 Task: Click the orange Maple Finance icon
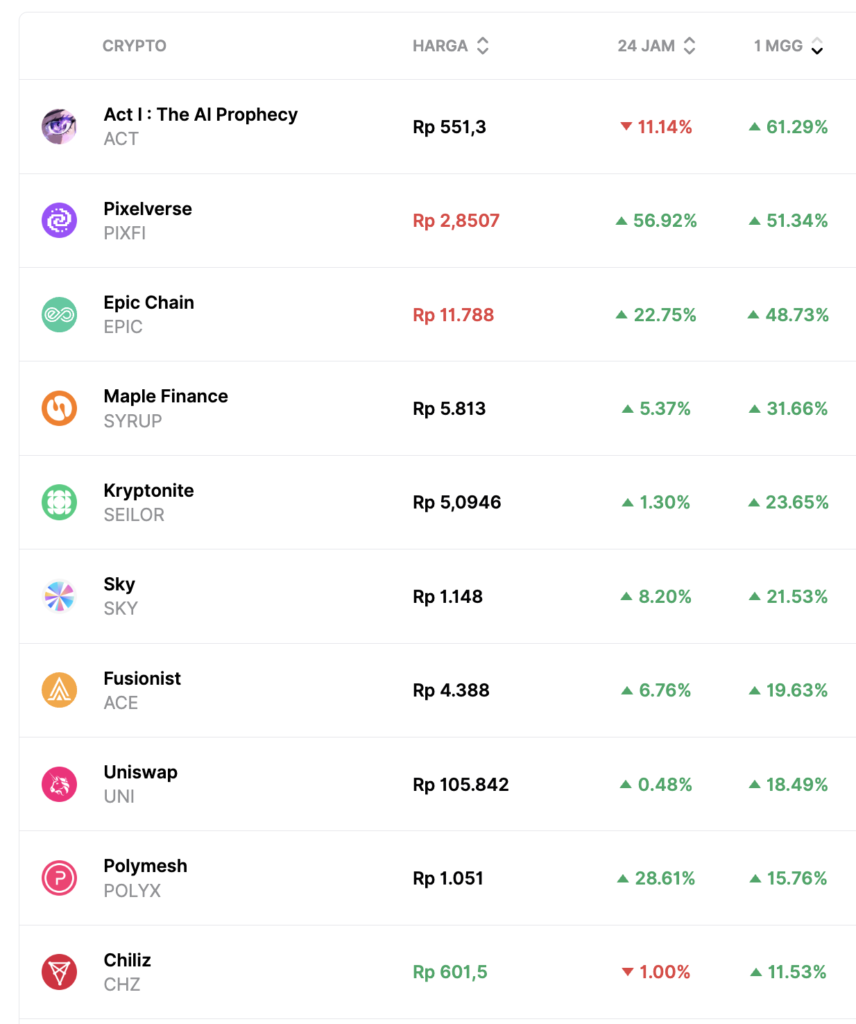[x=59, y=408]
